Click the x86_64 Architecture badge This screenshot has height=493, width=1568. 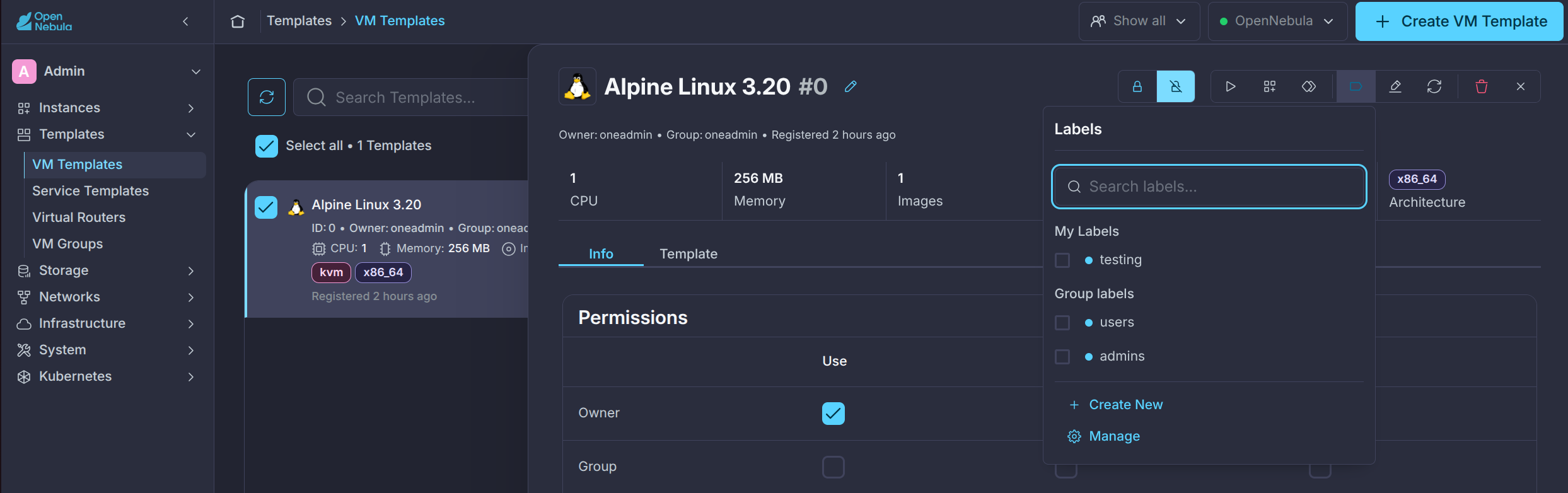[x=1417, y=179]
